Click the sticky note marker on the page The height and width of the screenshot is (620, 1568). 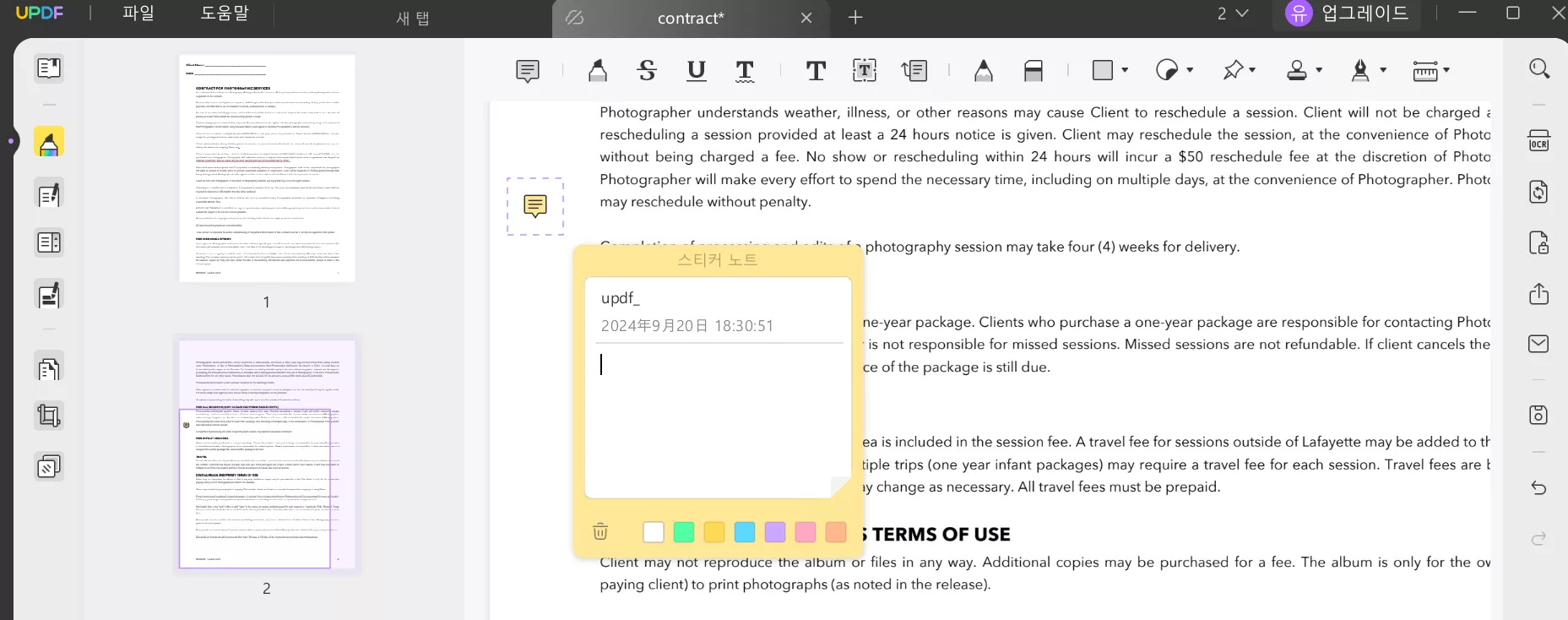[x=535, y=206]
